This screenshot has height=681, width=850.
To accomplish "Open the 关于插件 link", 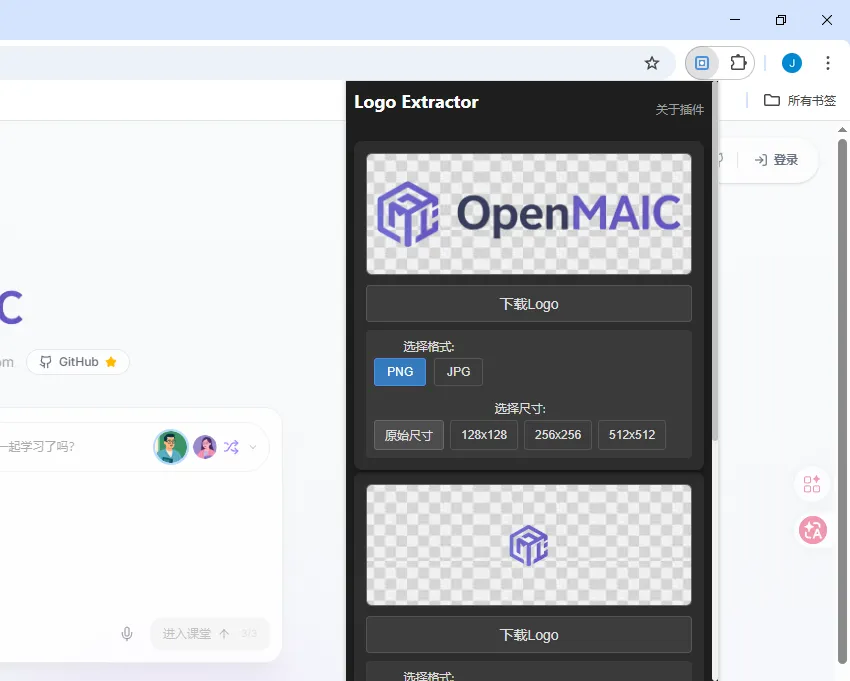I will coord(679,110).
